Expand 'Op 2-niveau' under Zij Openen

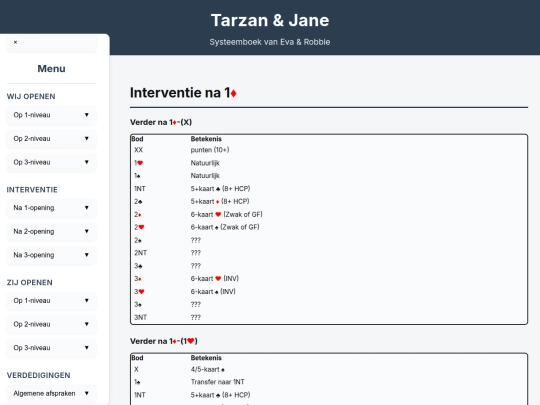(x=51, y=324)
